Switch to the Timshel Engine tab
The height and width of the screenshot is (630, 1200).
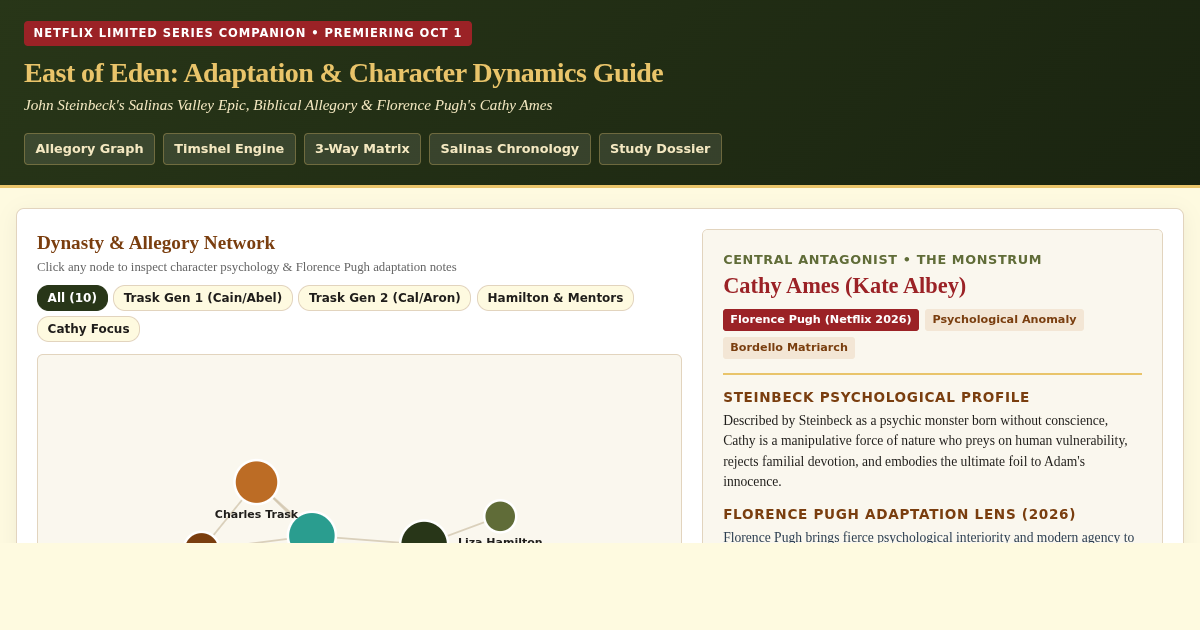coord(229,149)
